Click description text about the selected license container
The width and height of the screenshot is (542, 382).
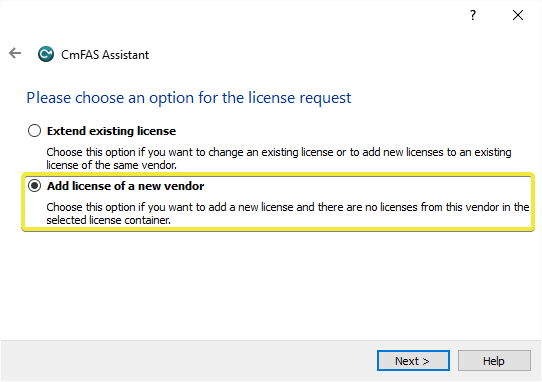(288, 213)
